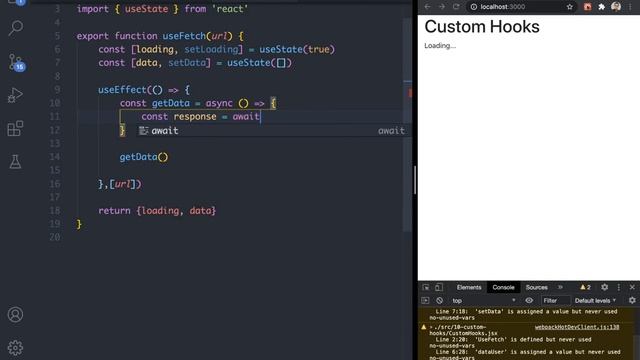The width and height of the screenshot is (640, 360).
Task: Clear the console
Action: point(439,300)
